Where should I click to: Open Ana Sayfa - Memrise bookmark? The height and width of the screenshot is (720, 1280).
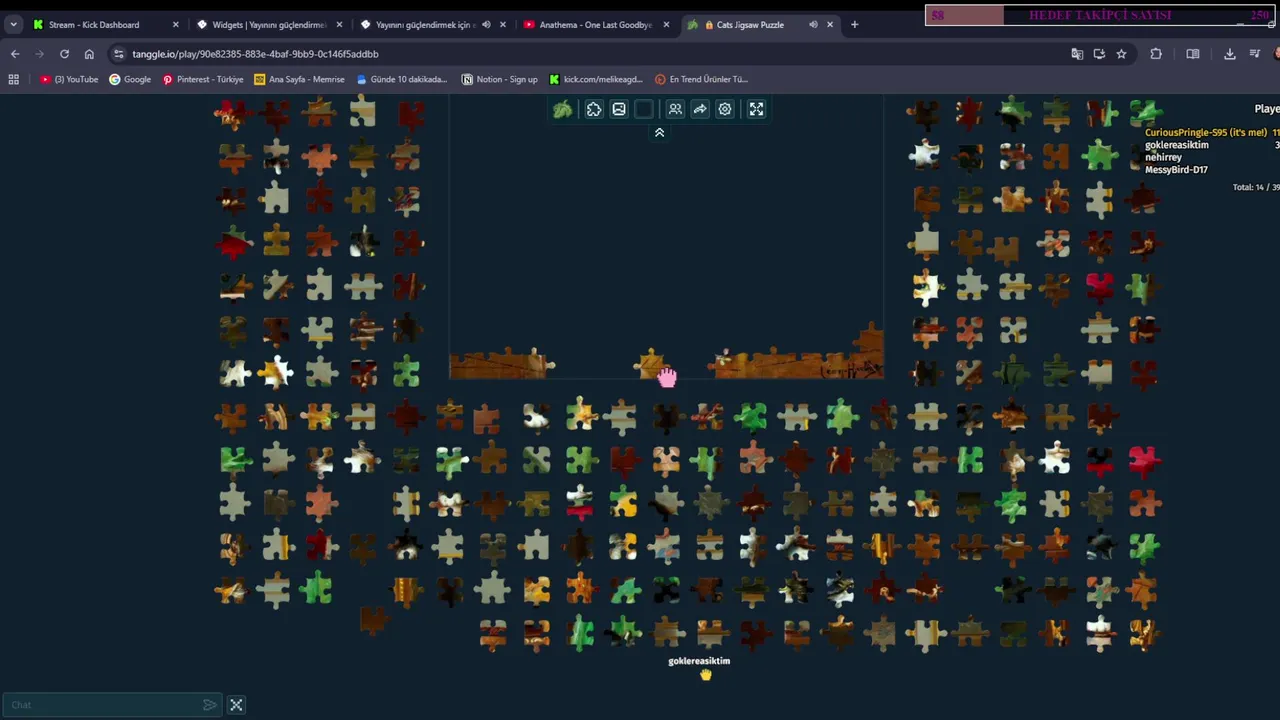[x=300, y=79]
